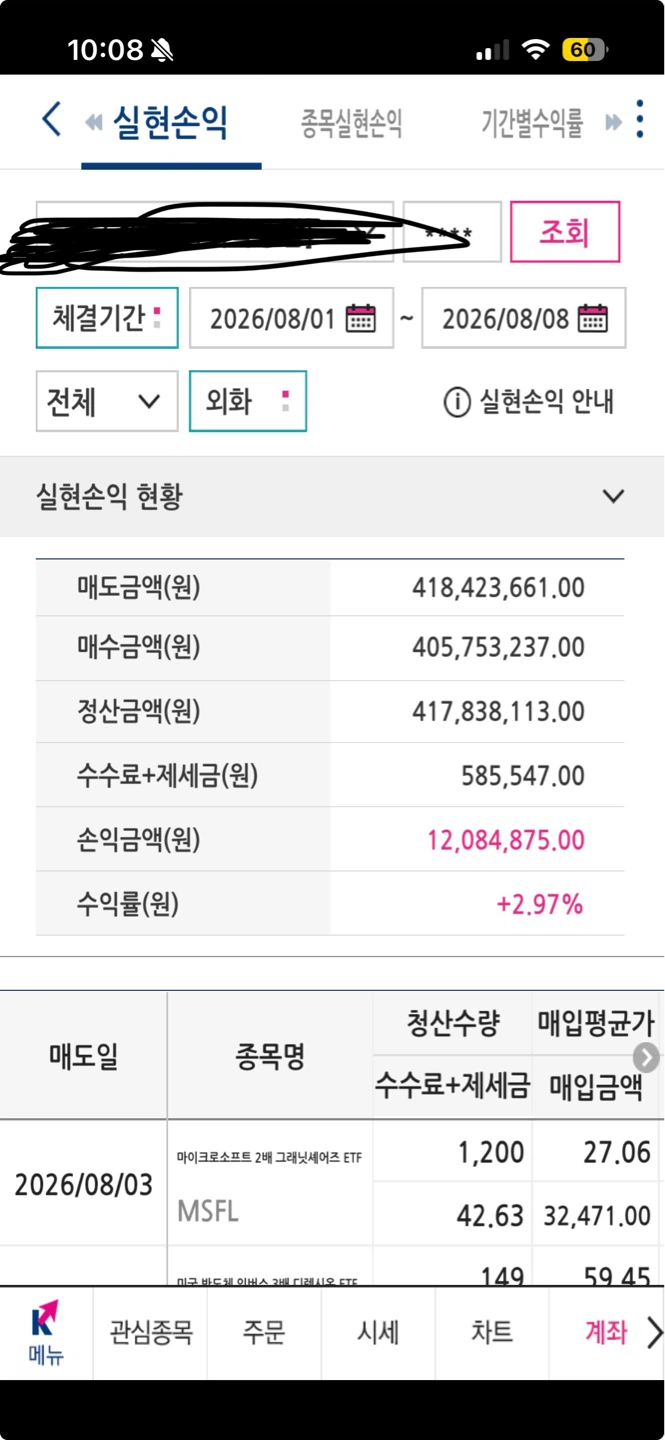
Task: Collapse the 실현손익 현황 section
Action: click(613, 496)
